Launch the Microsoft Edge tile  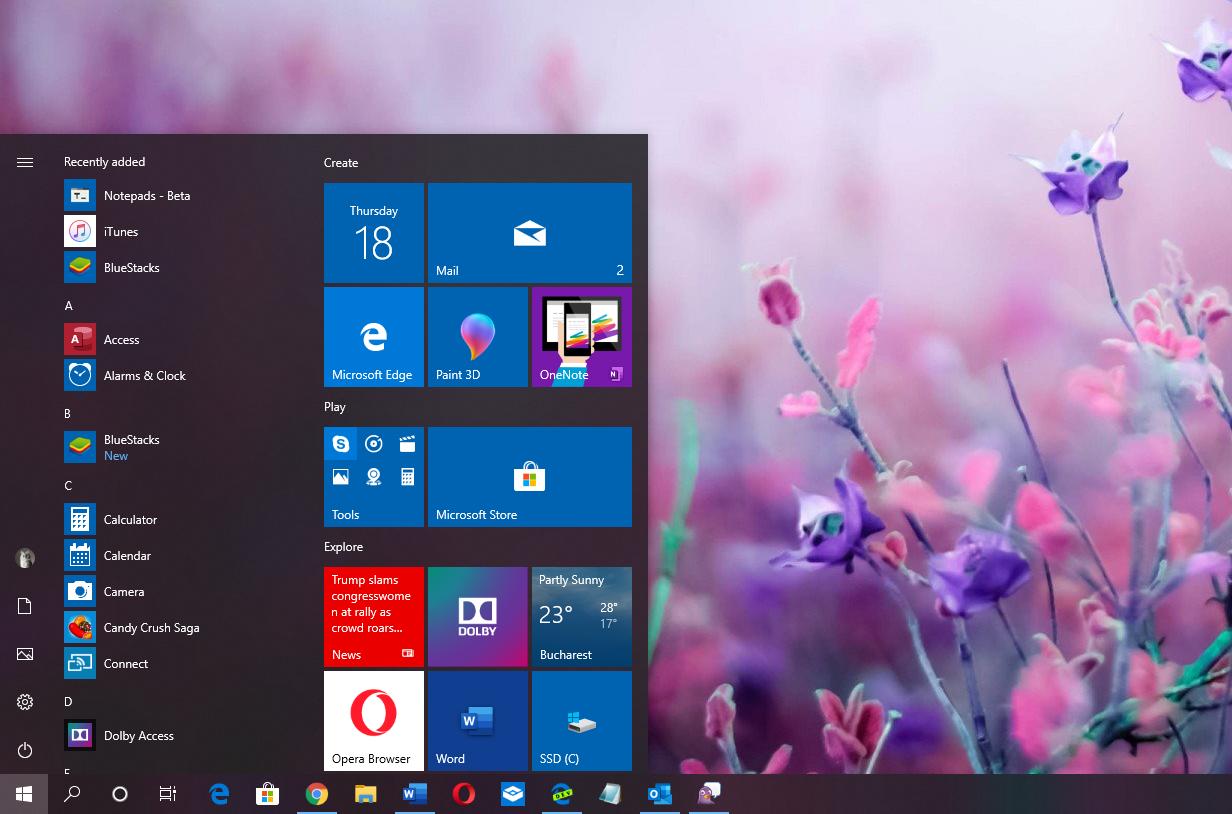[x=374, y=337]
